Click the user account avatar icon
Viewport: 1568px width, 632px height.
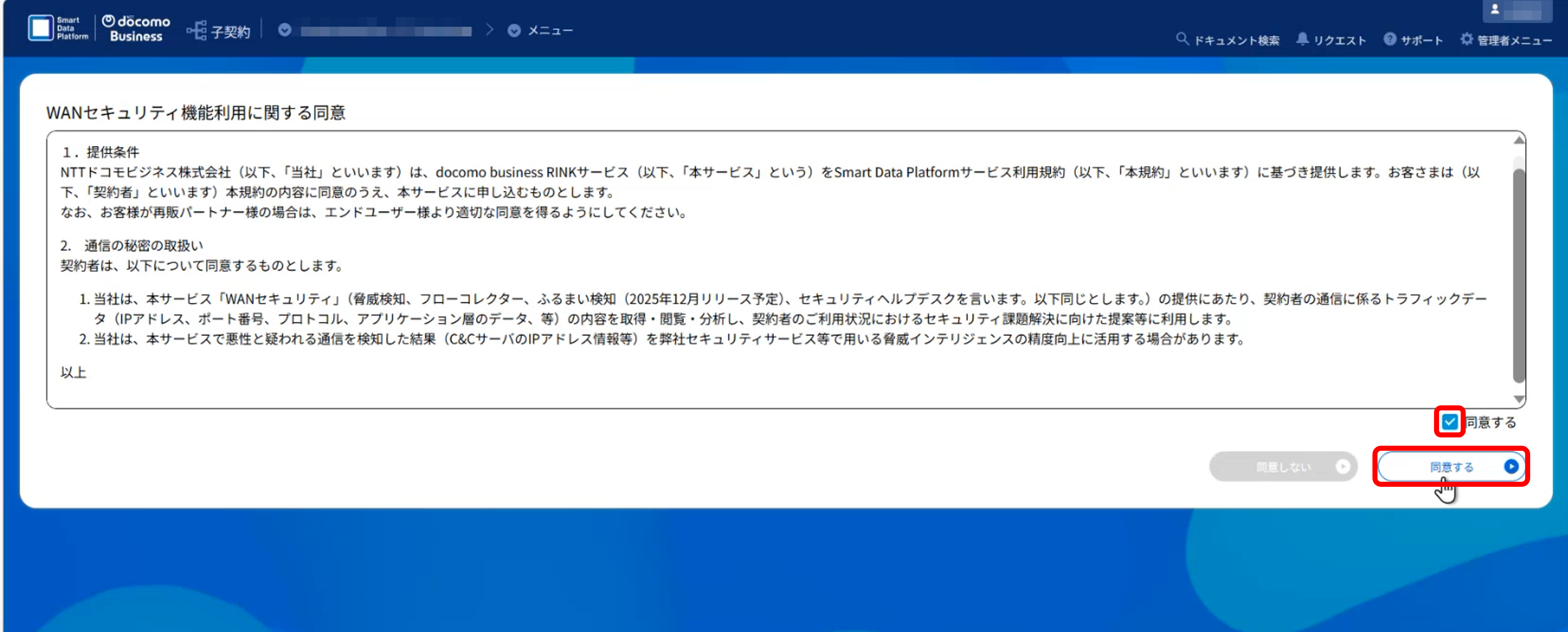[x=1494, y=10]
